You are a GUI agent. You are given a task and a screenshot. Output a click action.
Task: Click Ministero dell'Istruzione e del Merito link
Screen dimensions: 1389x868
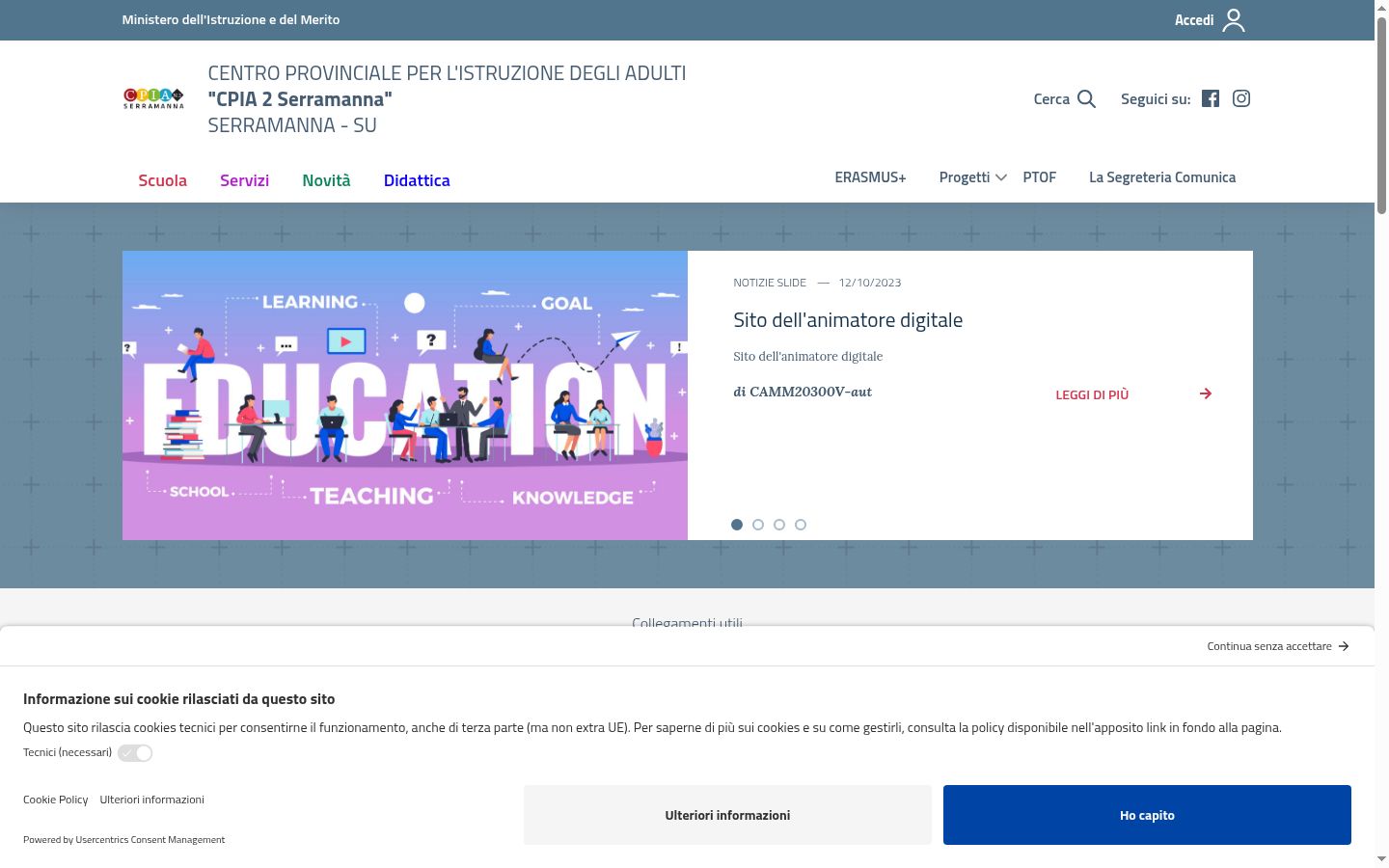[231, 19]
